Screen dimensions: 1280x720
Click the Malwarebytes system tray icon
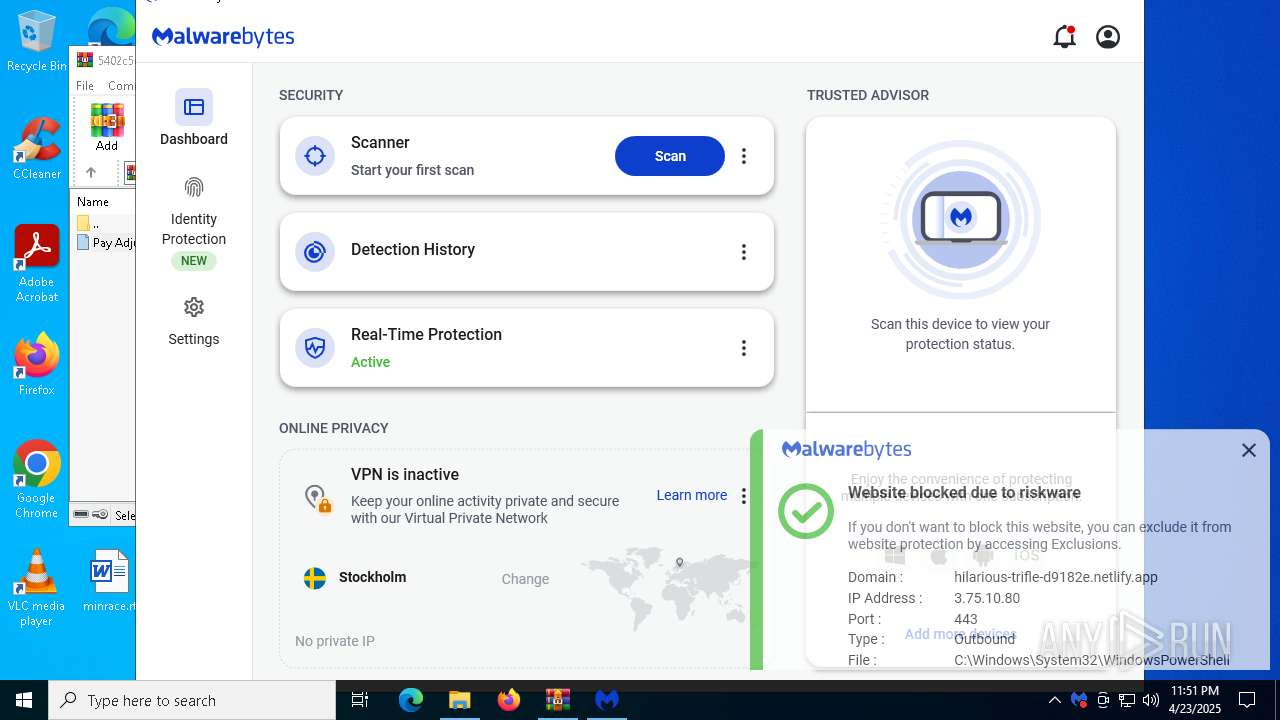tap(1079, 700)
